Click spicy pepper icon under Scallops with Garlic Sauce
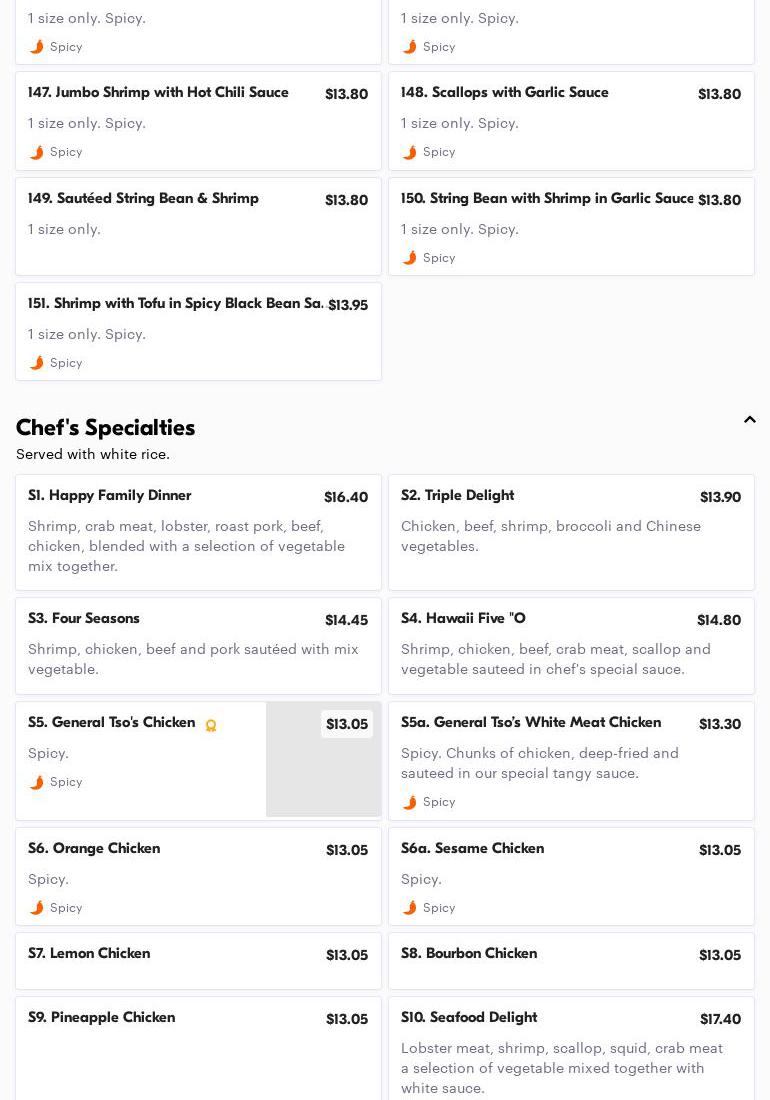The height and width of the screenshot is (1100, 770). point(410,152)
